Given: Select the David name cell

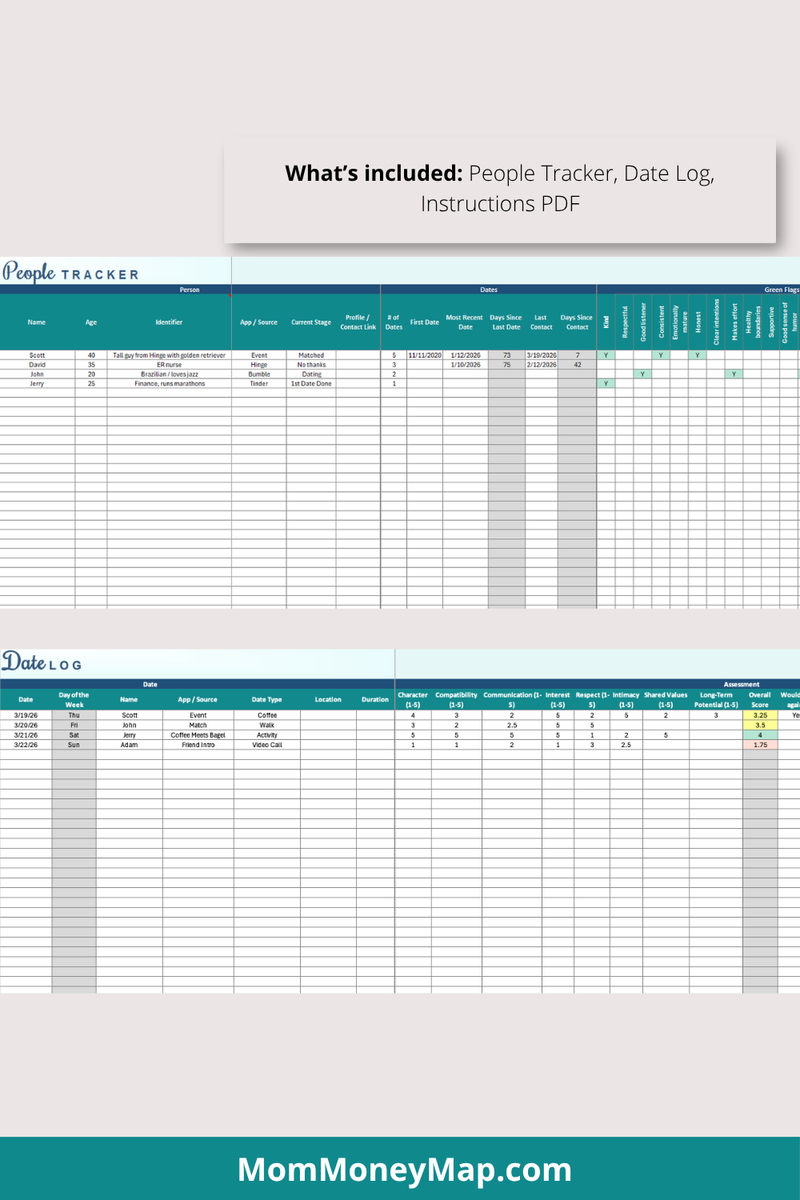Looking at the screenshot, I should point(37,364).
